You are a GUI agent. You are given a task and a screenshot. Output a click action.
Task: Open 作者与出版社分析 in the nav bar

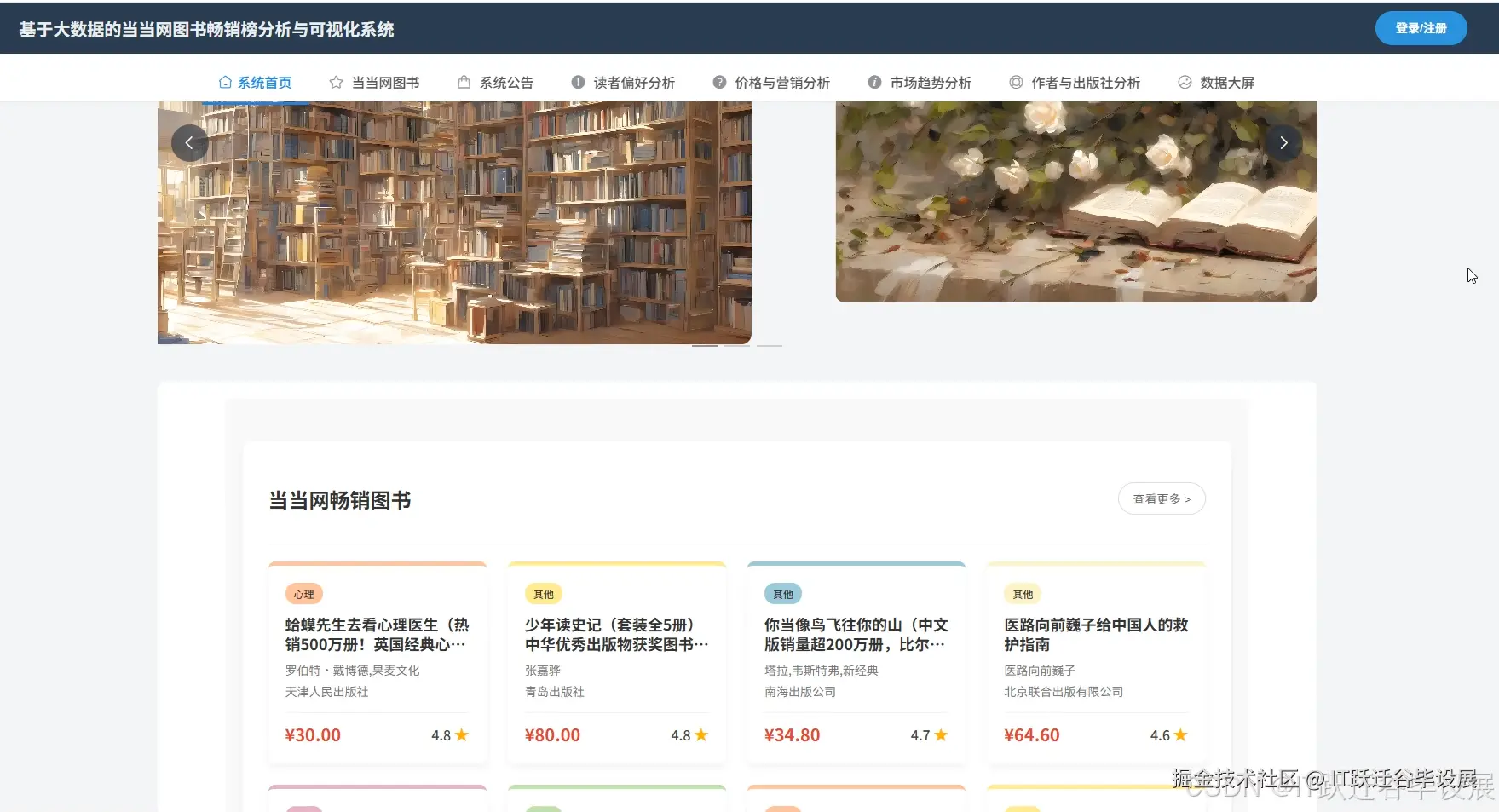coord(1075,83)
